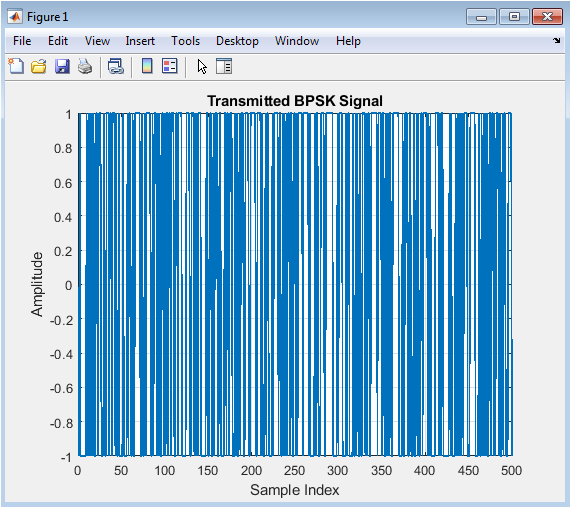Open the Property Inspector panel icon

pos(224,67)
